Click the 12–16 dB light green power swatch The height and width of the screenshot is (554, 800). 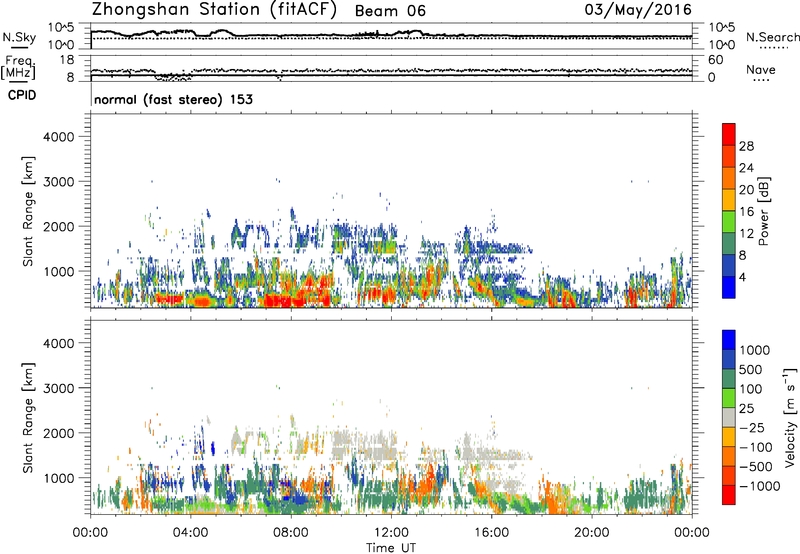coord(729,221)
